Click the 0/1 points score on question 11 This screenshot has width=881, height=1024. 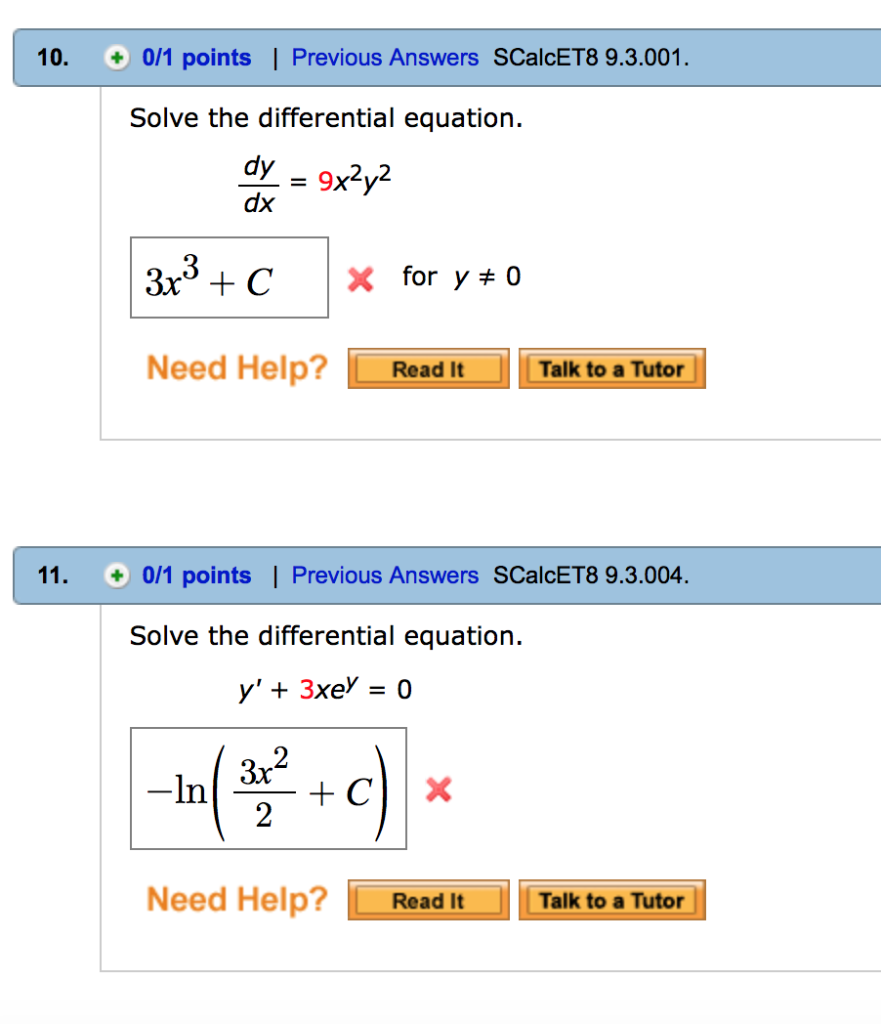coord(197,576)
